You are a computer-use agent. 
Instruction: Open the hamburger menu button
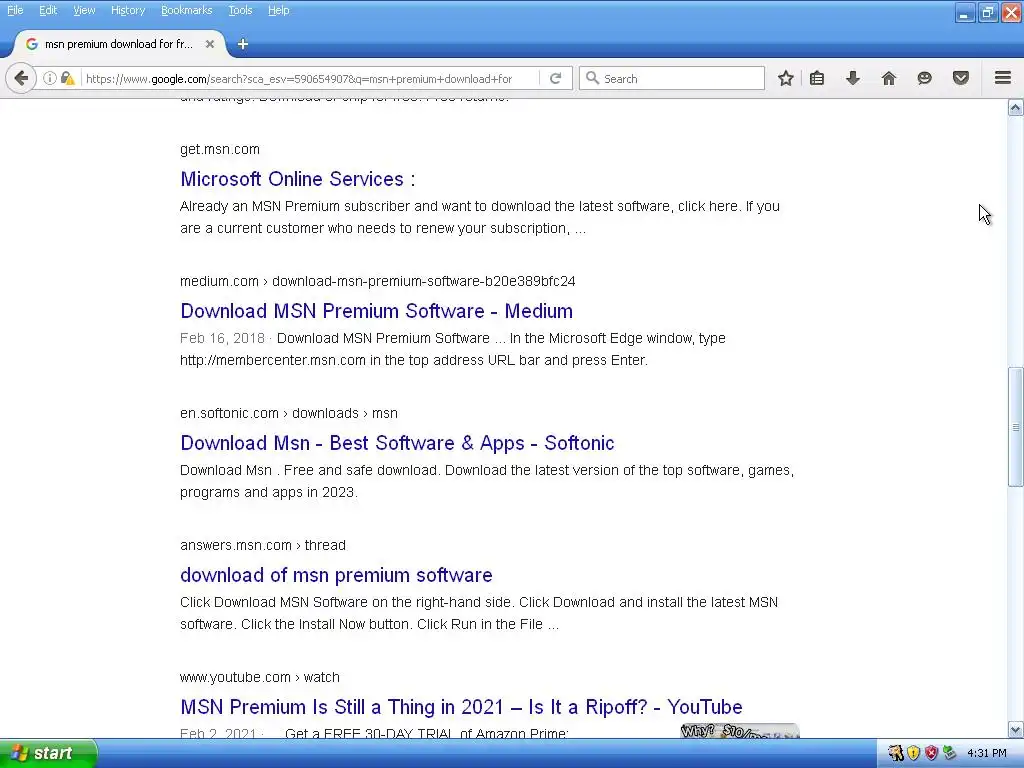[1003, 78]
